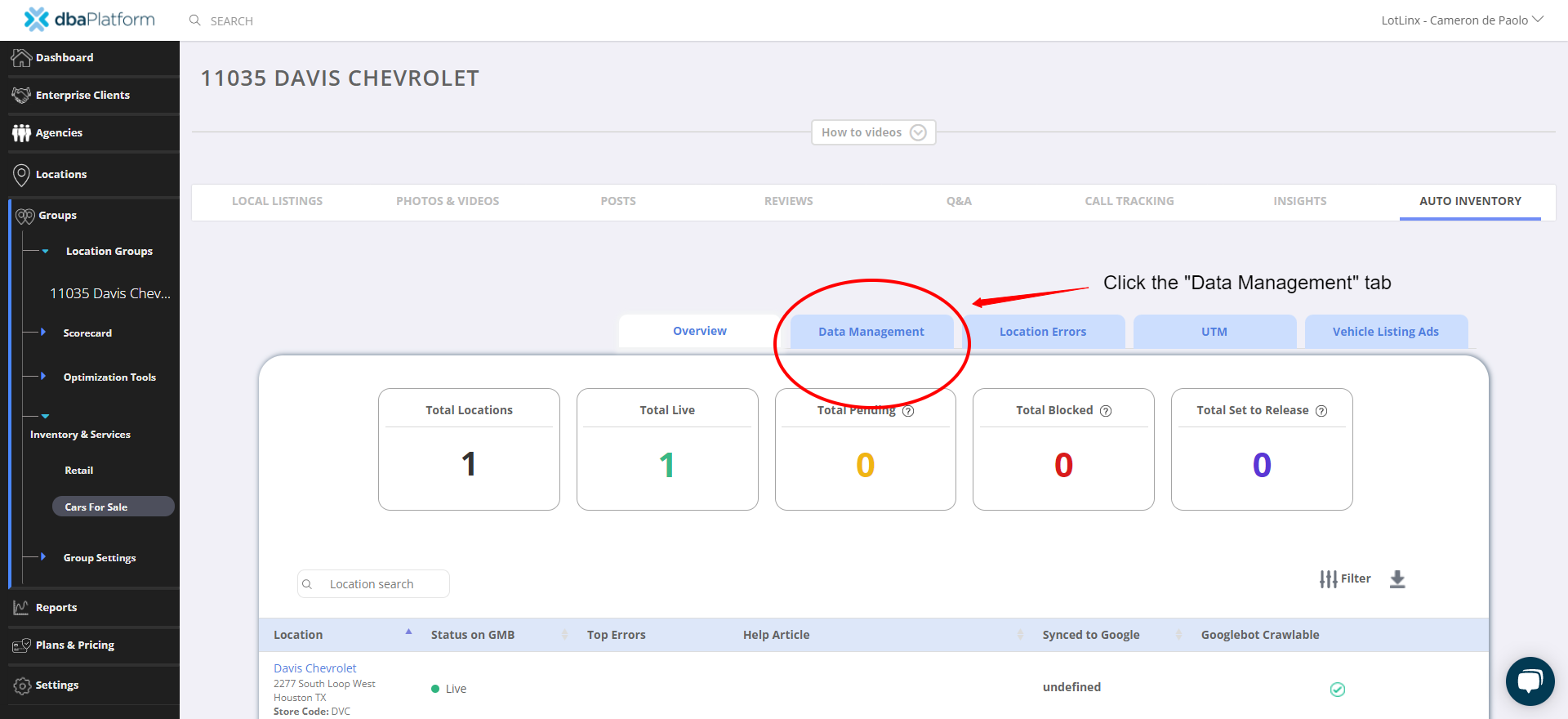Image resolution: width=1568 pixels, height=719 pixels.
Task: Open Retail under Inventory & Services
Action: click(79, 471)
